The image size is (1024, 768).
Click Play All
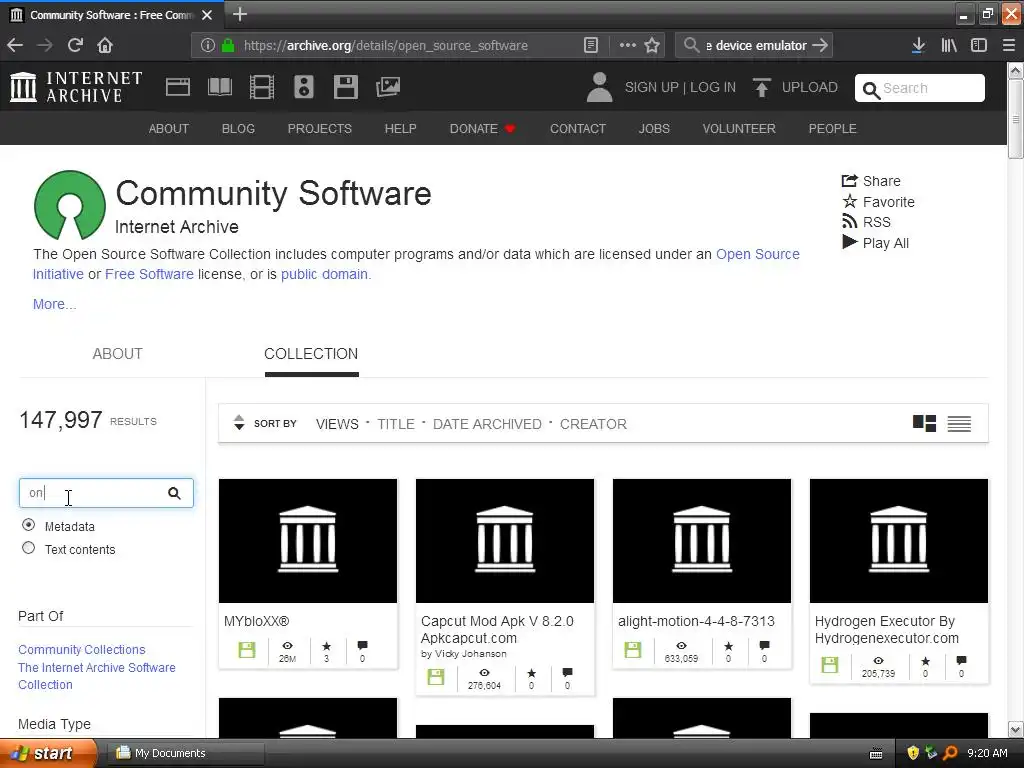click(x=875, y=243)
